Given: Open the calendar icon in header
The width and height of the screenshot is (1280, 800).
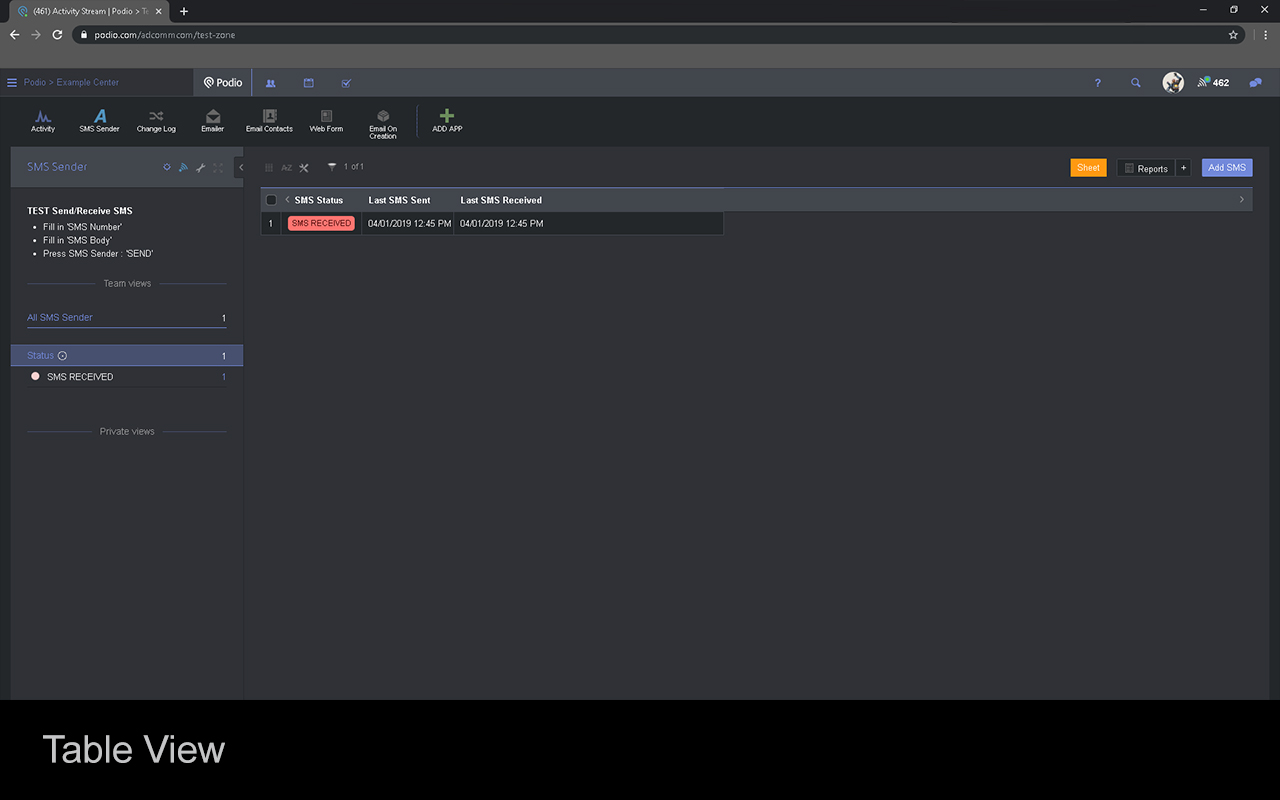Looking at the screenshot, I should coord(309,83).
